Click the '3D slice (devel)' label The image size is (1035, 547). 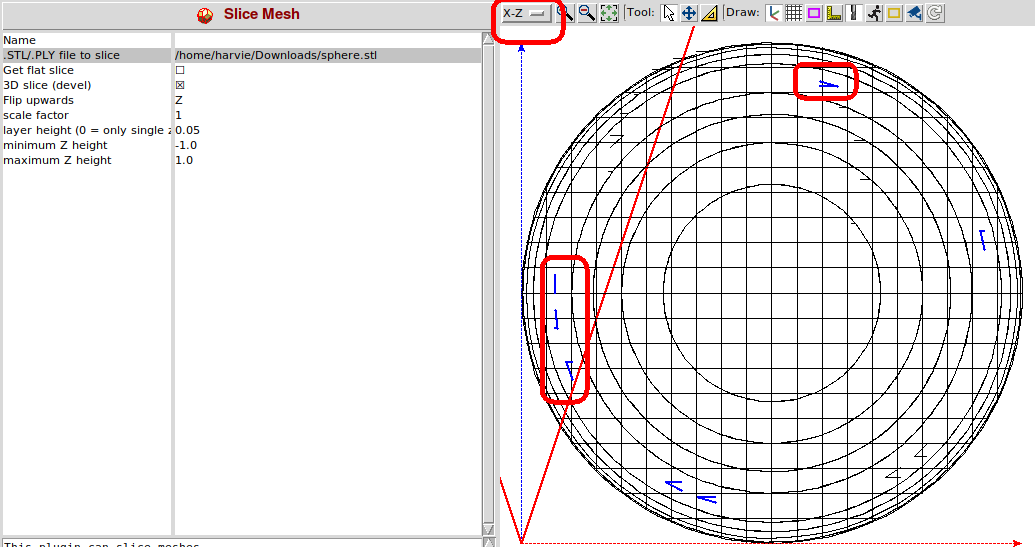[47, 85]
